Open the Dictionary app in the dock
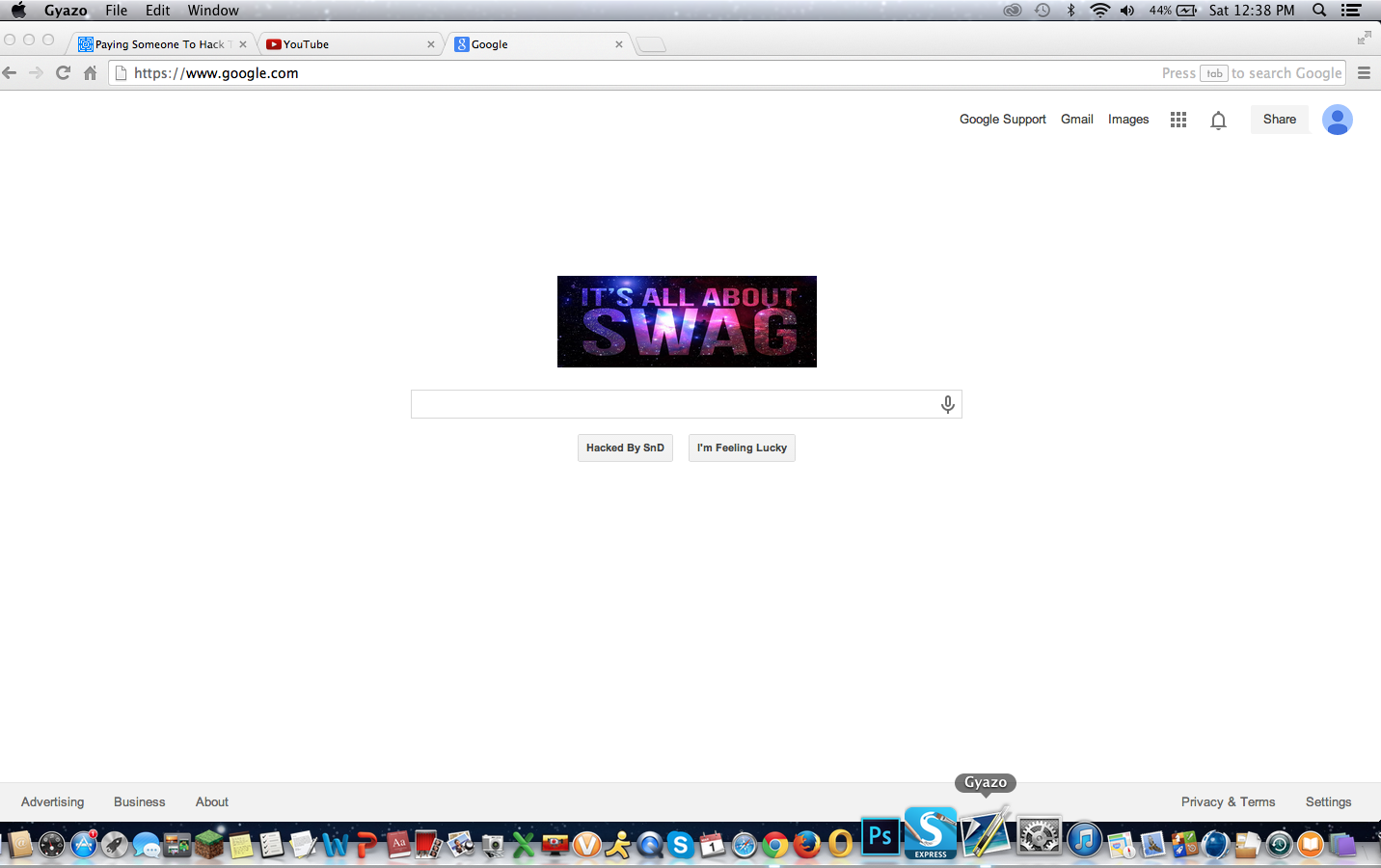Image resolution: width=1381 pixels, height=868 pixels. tap(398, 845)
